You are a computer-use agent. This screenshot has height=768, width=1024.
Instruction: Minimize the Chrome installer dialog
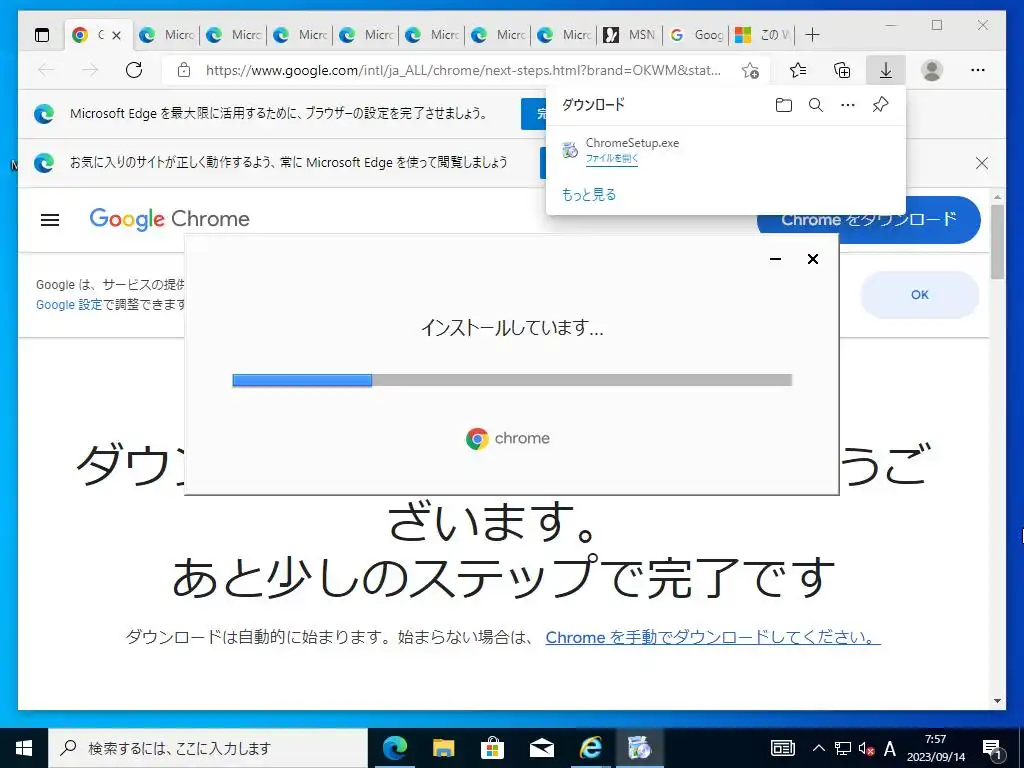[775, 259]
